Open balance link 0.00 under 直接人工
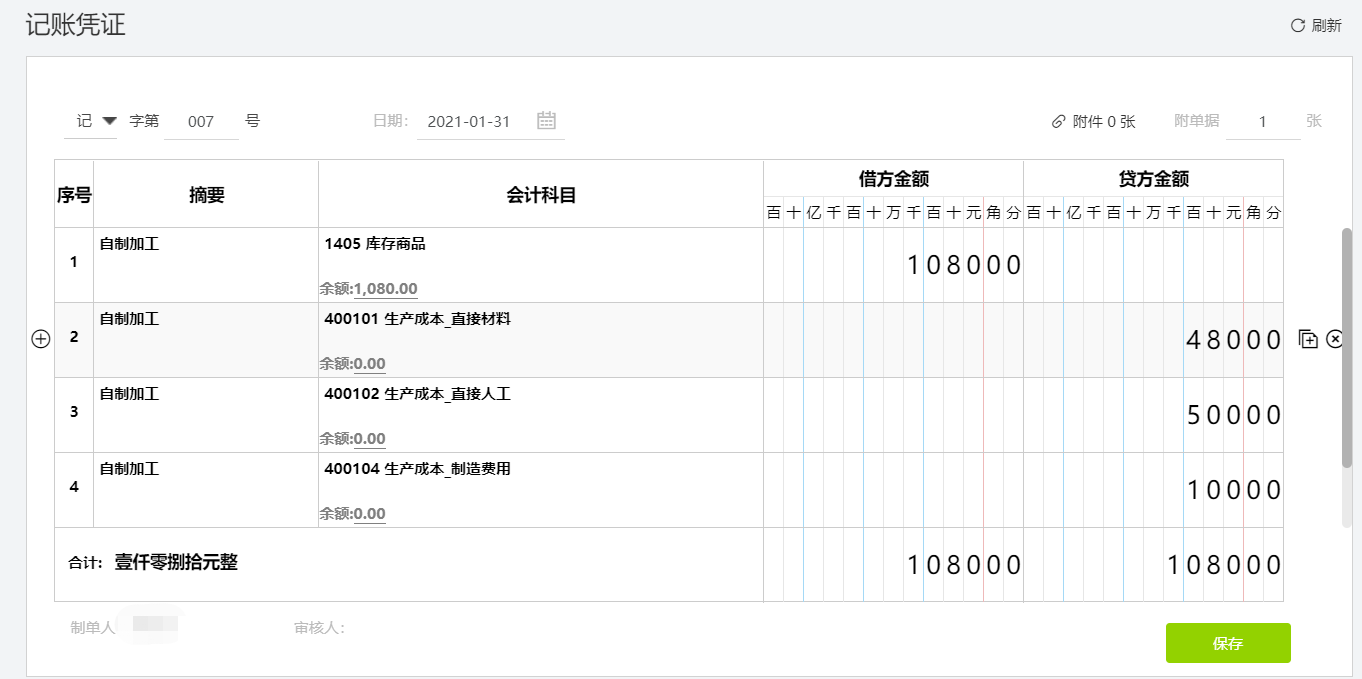The height and width of the screenshot is (679, 1362). point(370,439)
